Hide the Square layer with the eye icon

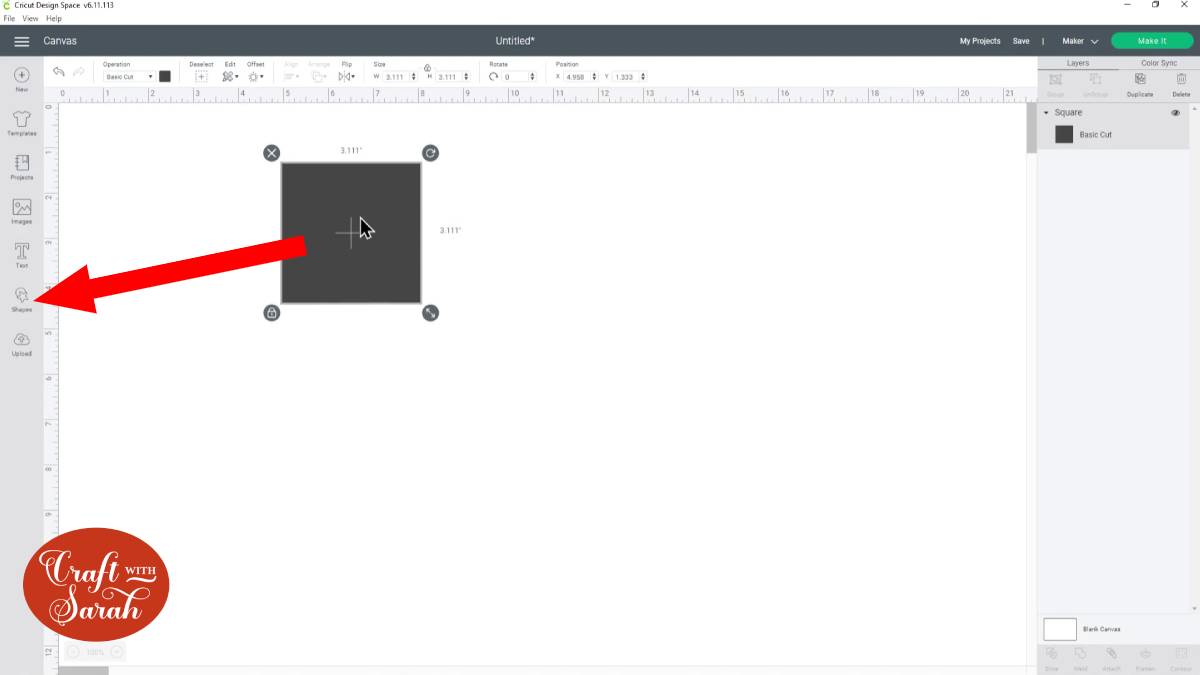click(x=1176, y=113)
